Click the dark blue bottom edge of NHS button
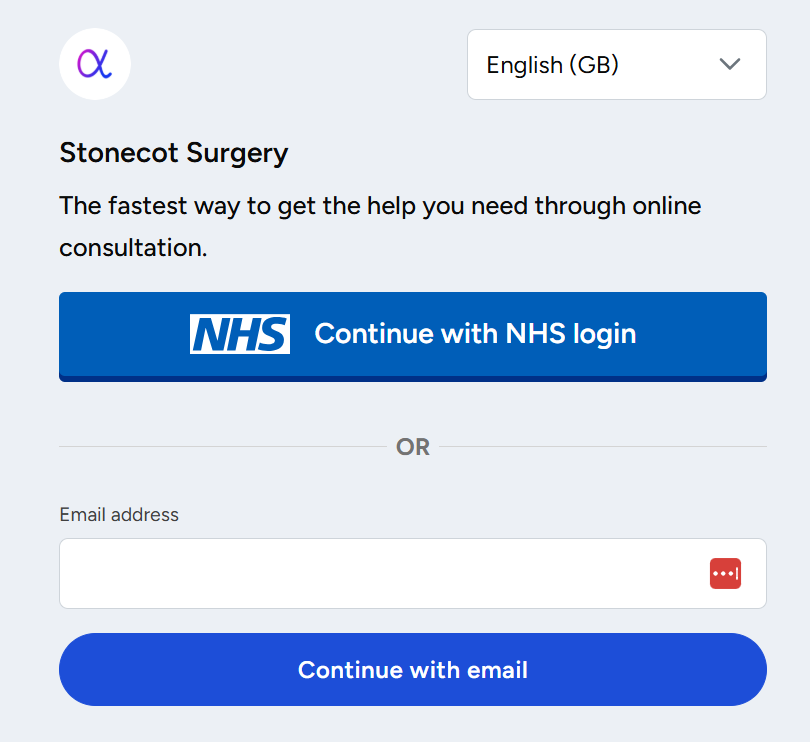 tap(413, 378)
